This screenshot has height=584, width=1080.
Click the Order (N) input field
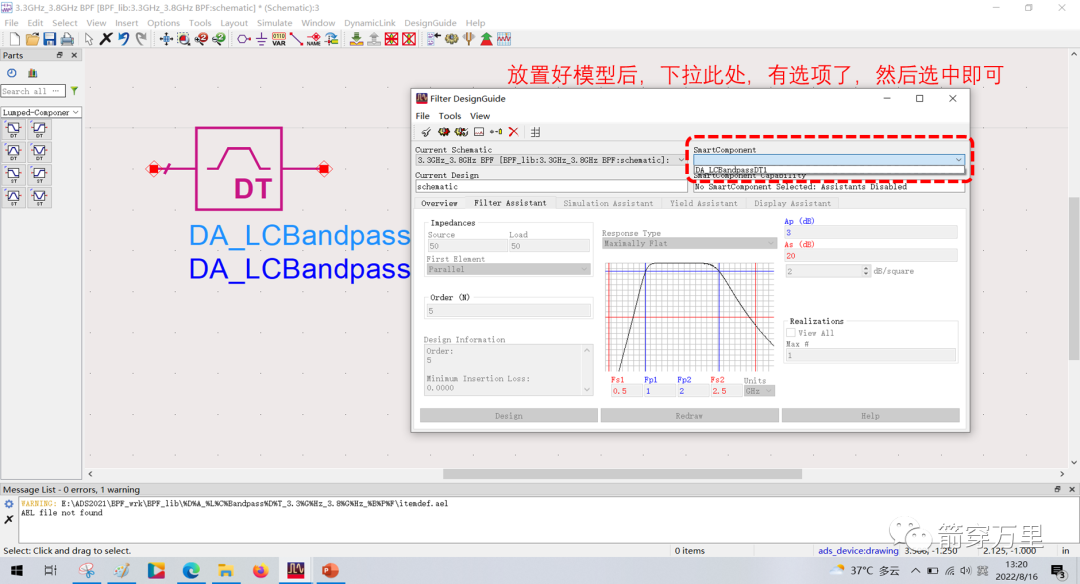click(508, 311)
